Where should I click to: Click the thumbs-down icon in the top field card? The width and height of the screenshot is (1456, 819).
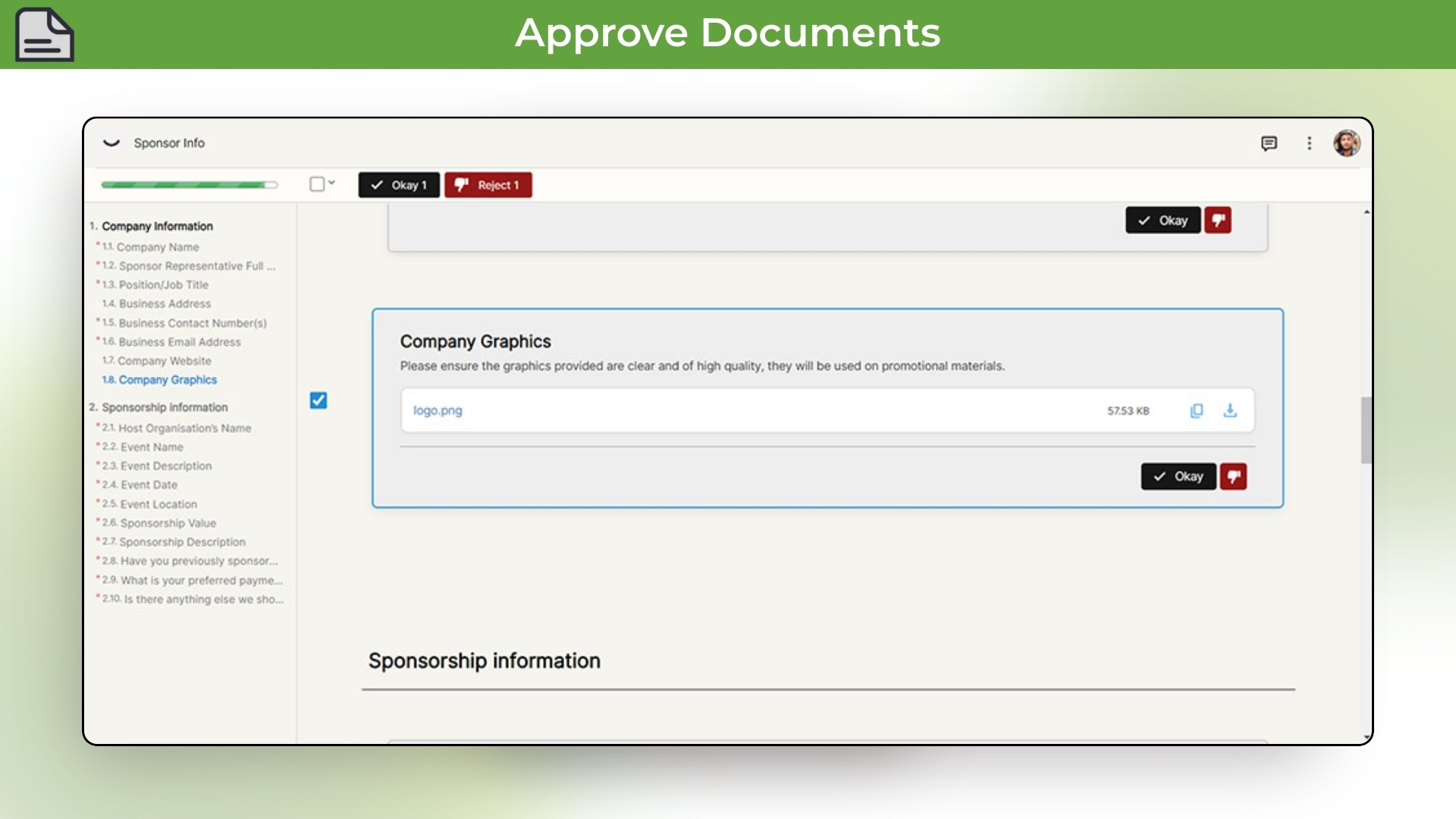(x=1219, y=221)
